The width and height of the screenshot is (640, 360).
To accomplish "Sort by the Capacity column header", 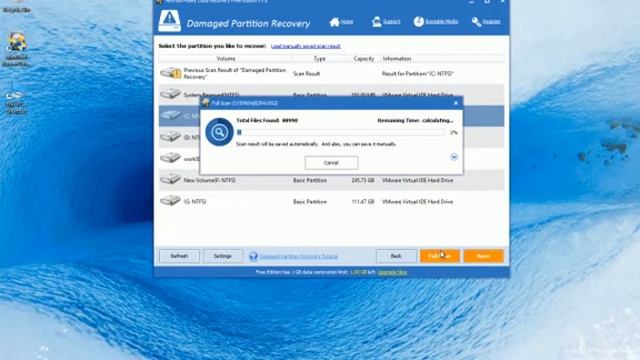I will (x=364, y=59).
